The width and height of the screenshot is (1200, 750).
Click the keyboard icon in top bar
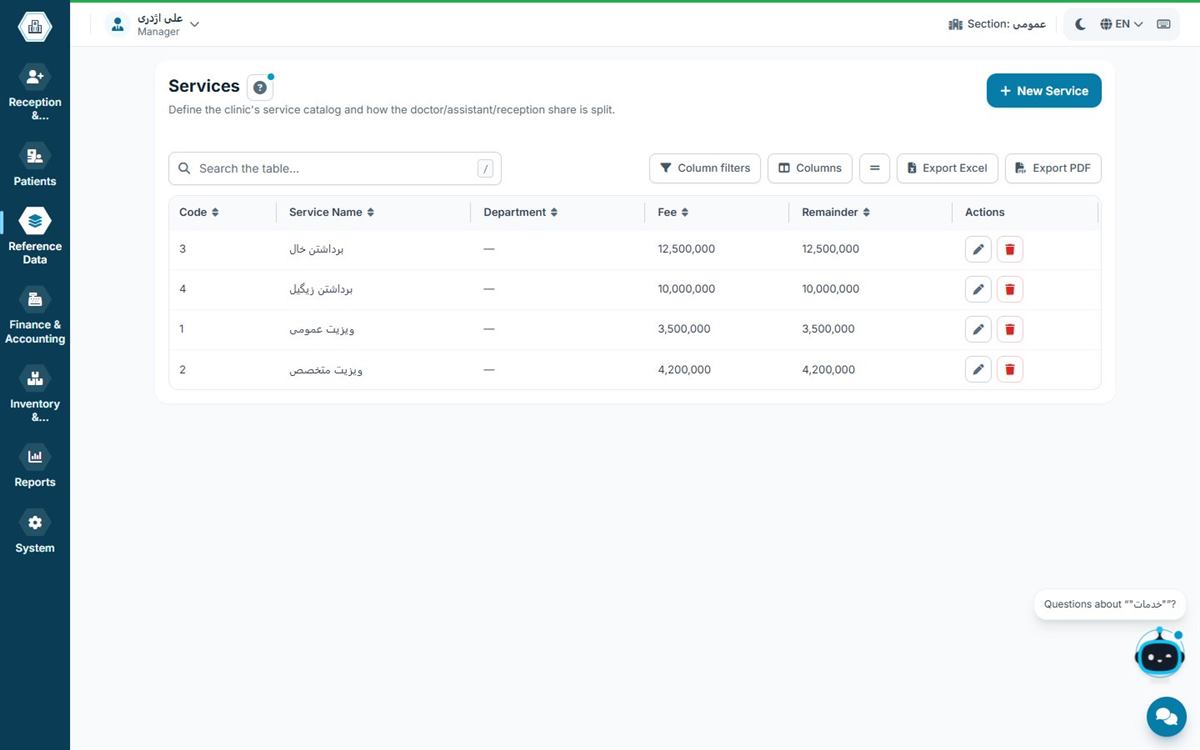[x=1163, y=24]
